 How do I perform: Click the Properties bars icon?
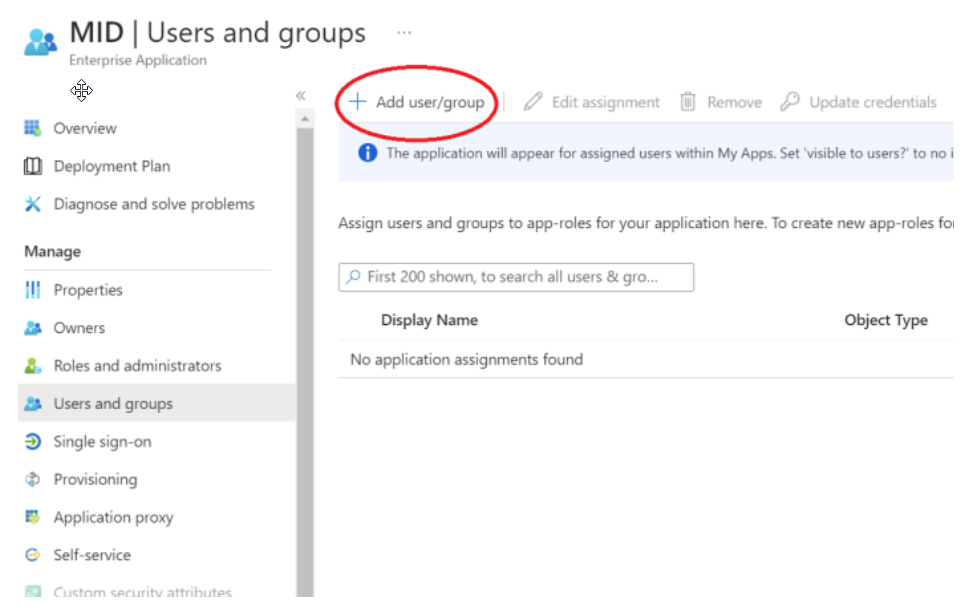(x=33, y=290)
